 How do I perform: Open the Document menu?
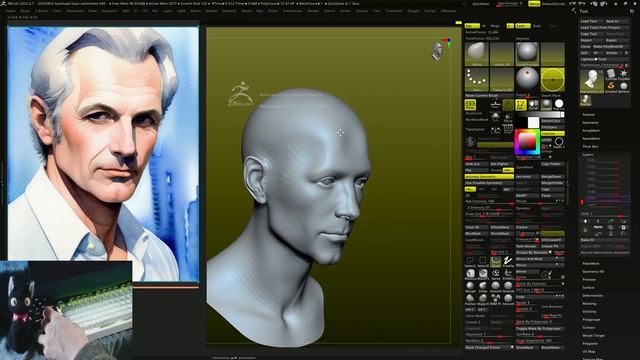coord(75,11)
